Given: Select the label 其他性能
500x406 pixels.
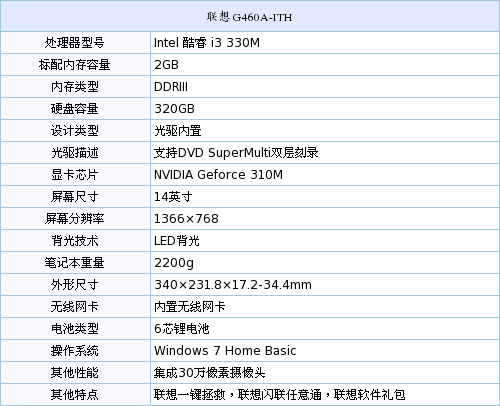Looking at the screenshot, I should 75,373.
